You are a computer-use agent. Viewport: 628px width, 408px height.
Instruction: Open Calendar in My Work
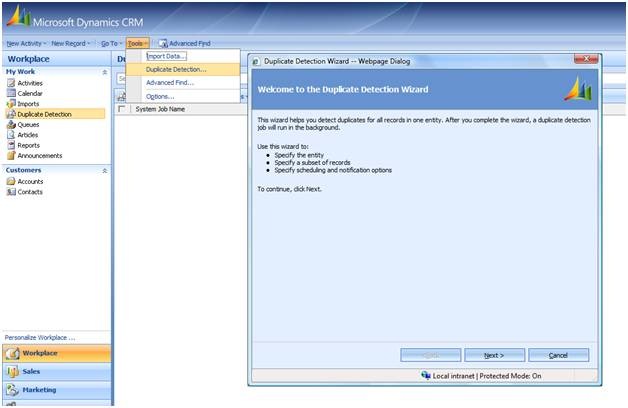(30, 93)
